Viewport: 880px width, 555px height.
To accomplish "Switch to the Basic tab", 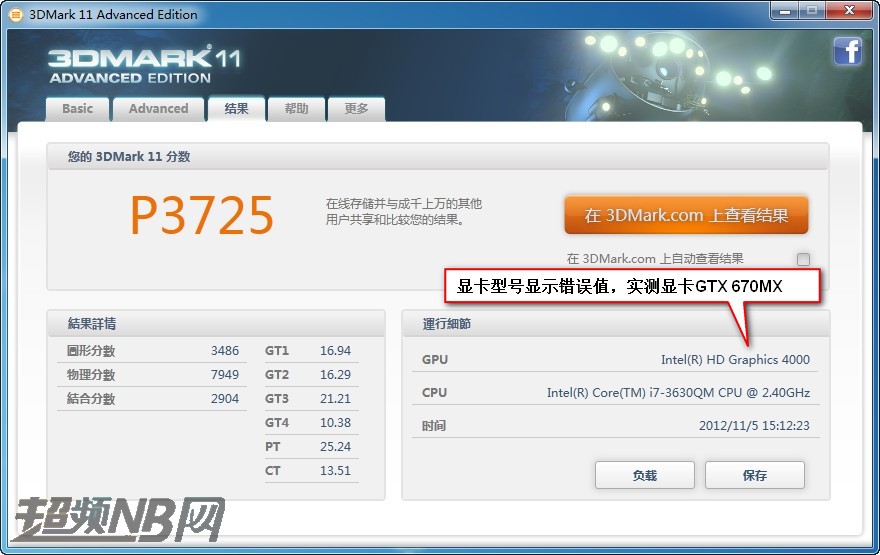I will coord(77,109).
